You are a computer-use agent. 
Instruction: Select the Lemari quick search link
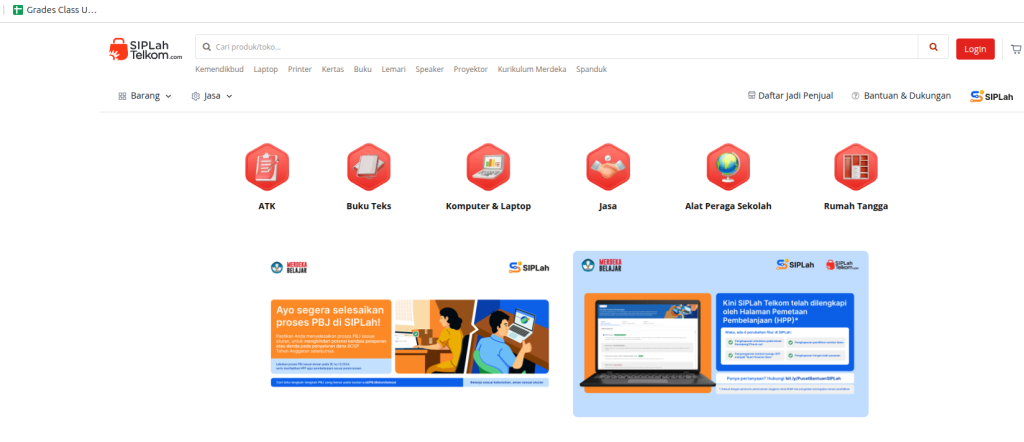[394, 69]
